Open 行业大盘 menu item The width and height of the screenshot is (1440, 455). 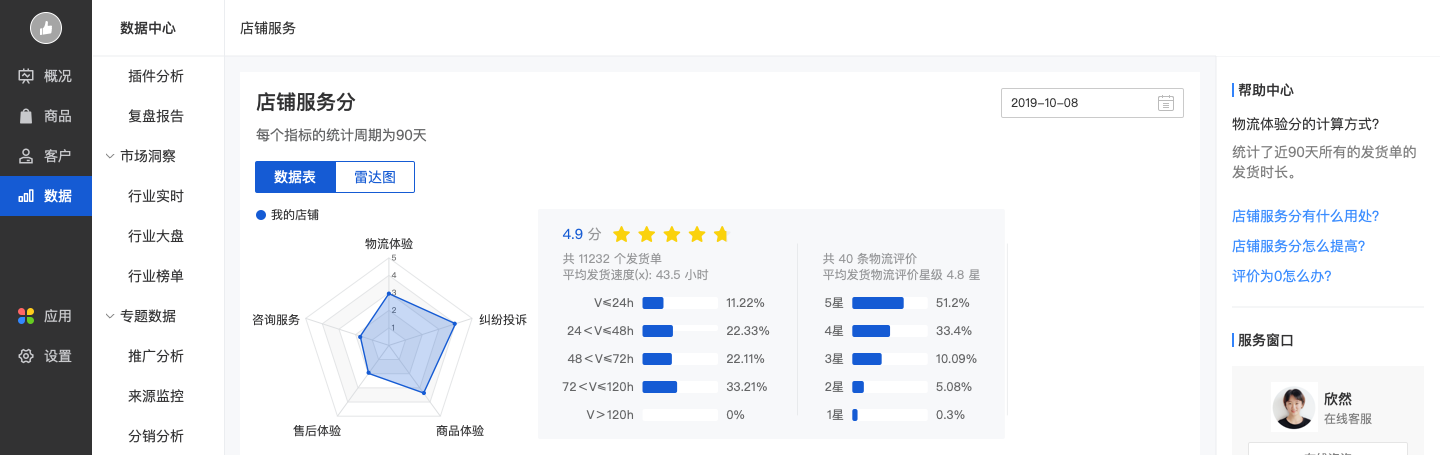[x=156, y=236]
